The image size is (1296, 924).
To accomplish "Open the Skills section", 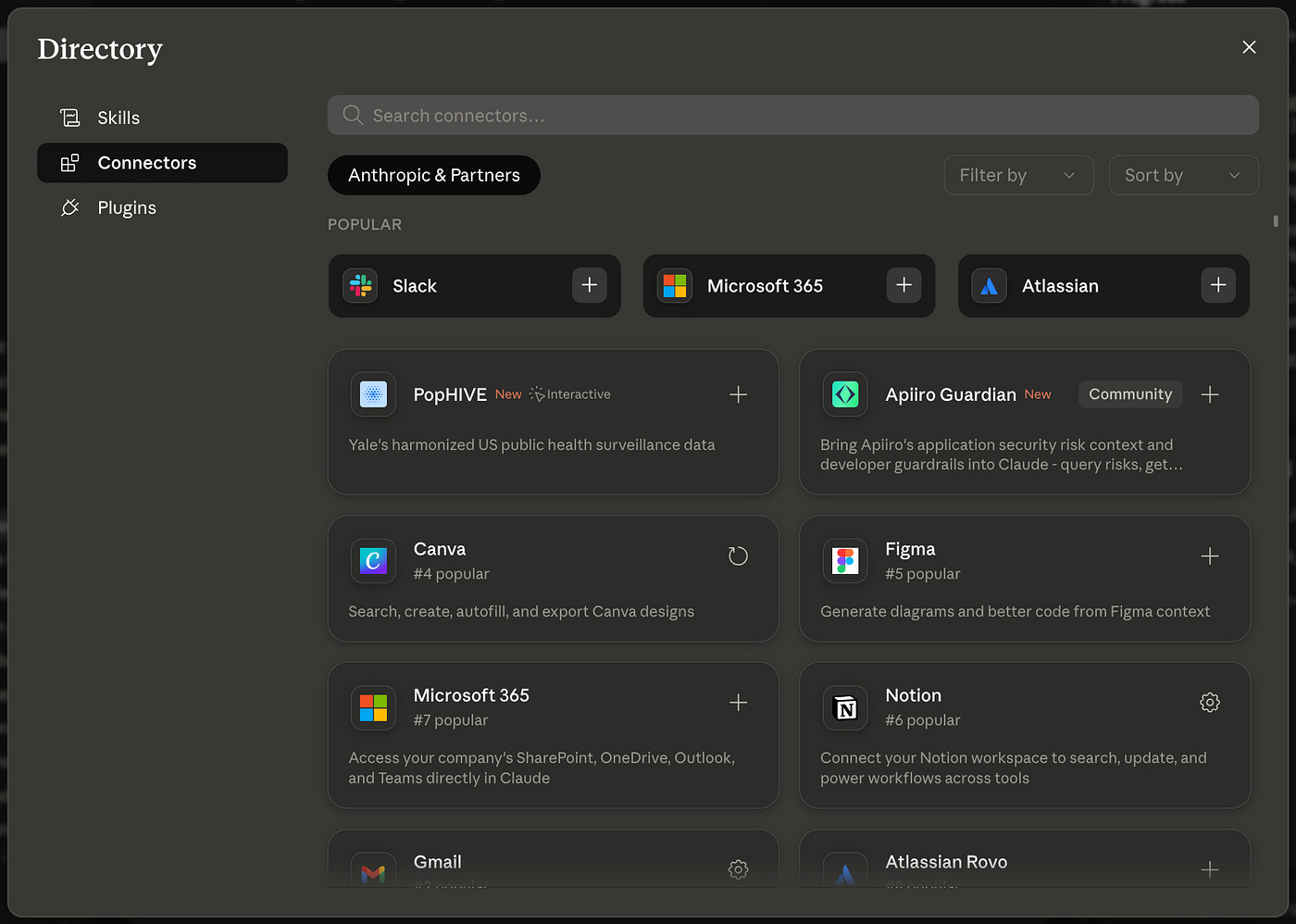I will (x=162, y=118).
